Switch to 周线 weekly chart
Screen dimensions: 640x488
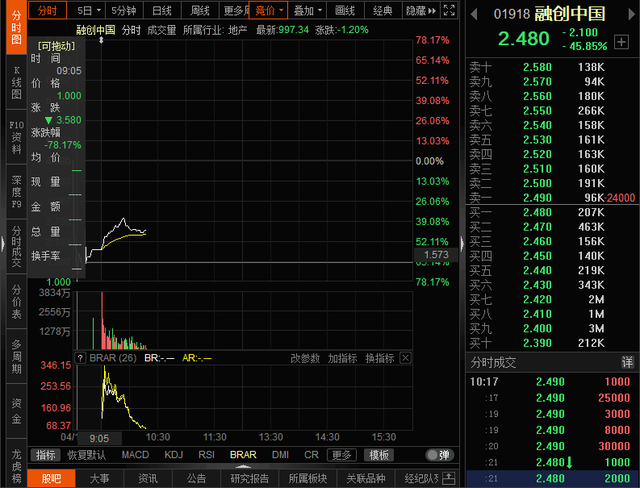point(200,11)
